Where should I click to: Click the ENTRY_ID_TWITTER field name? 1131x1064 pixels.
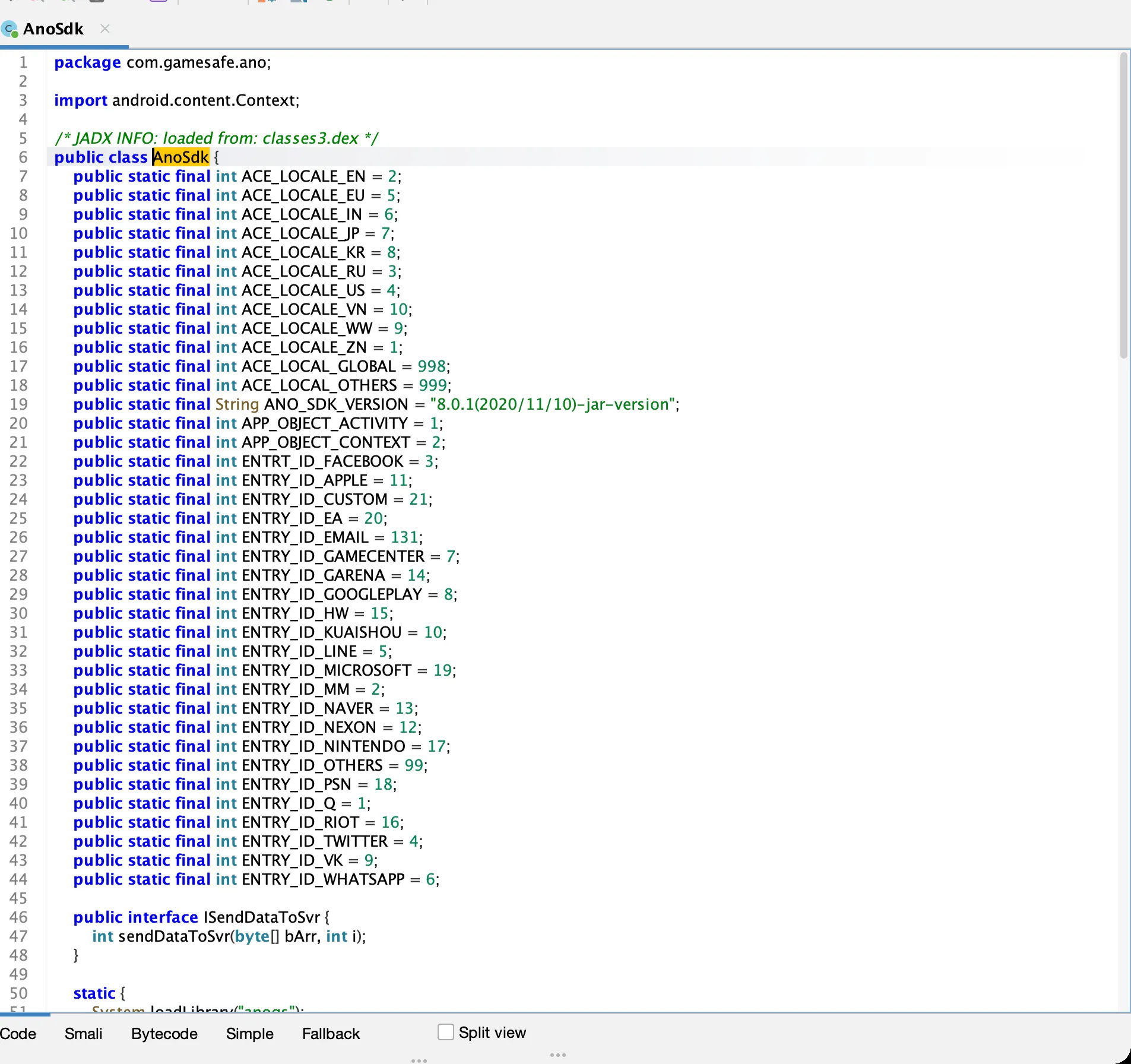(x=315, y=841)
